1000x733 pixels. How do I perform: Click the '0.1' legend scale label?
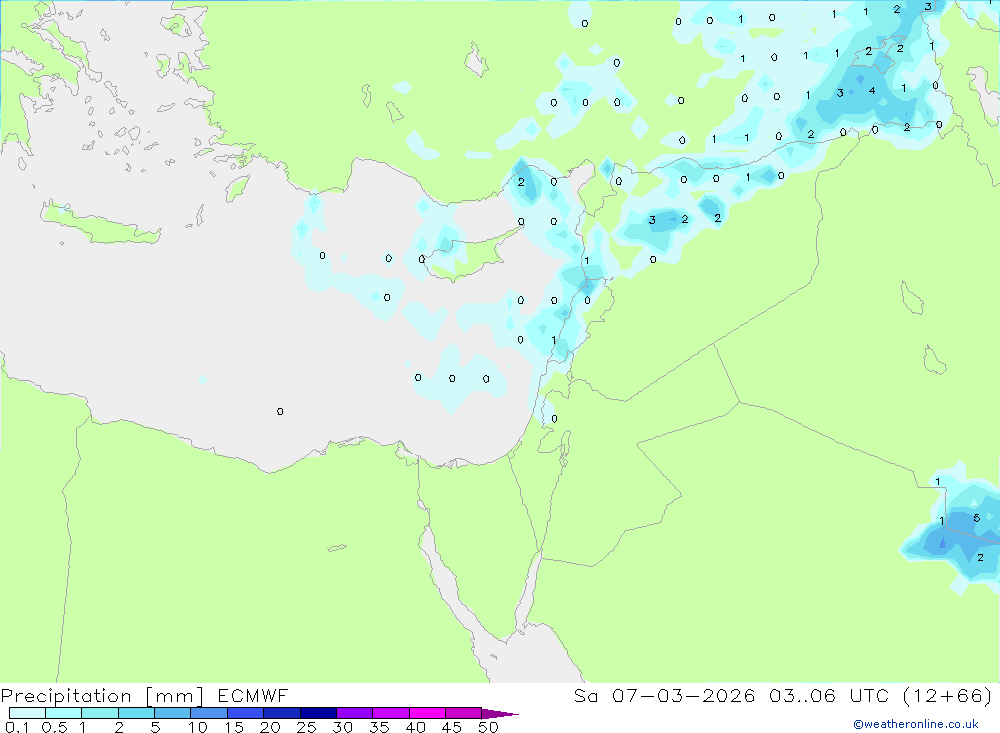pyautogui.click(x=17, y=727)
